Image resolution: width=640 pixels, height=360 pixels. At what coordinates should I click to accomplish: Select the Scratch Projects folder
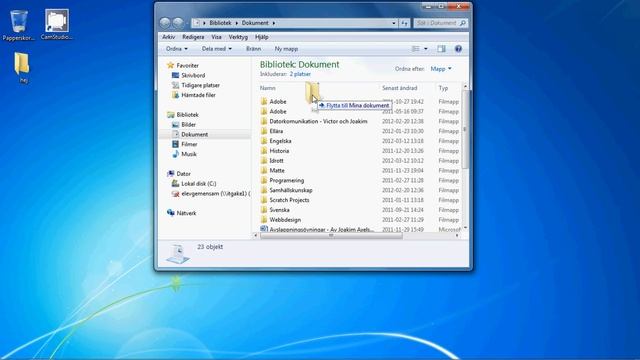click(289, 200)
